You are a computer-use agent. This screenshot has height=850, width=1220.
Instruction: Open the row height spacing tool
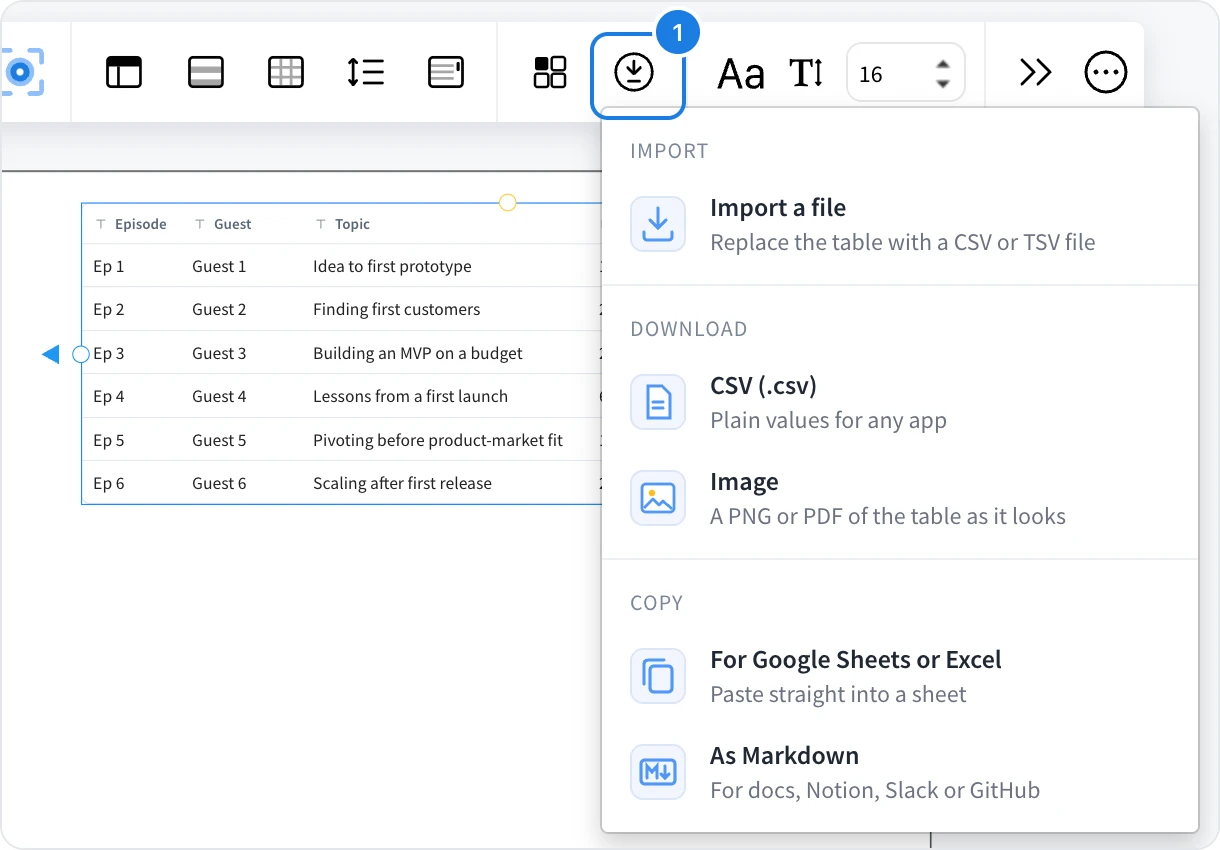click(x=366, y=72)
